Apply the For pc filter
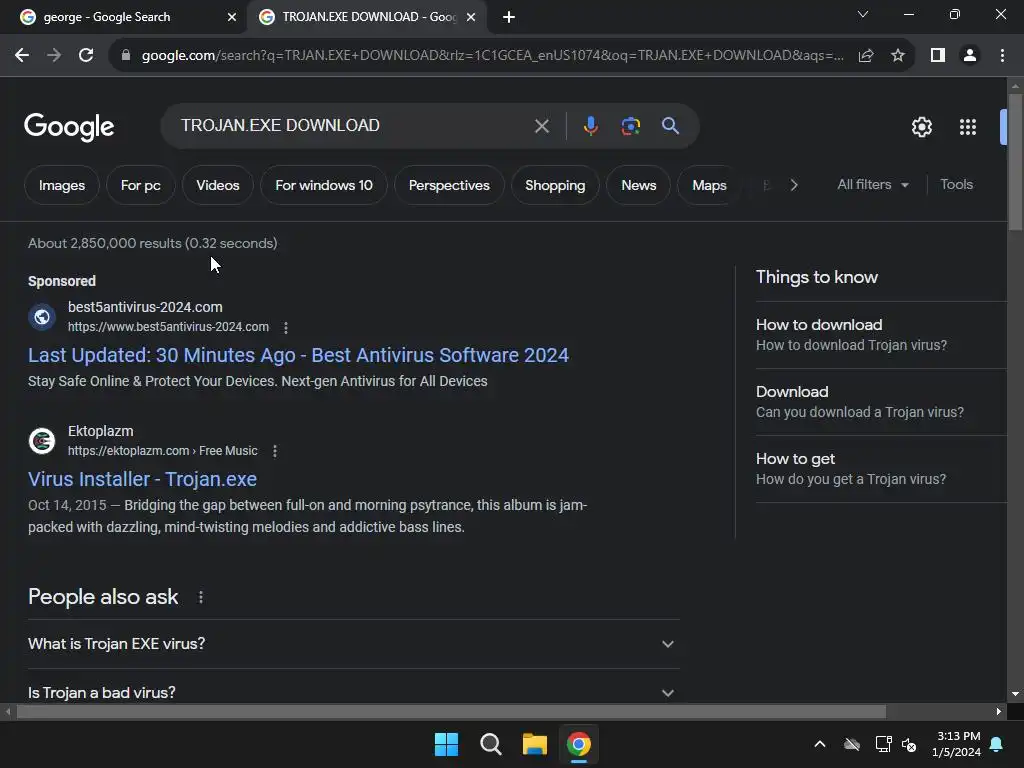Screen dimensions: 1024x768 pyautogui.click(x=140, y=185)
